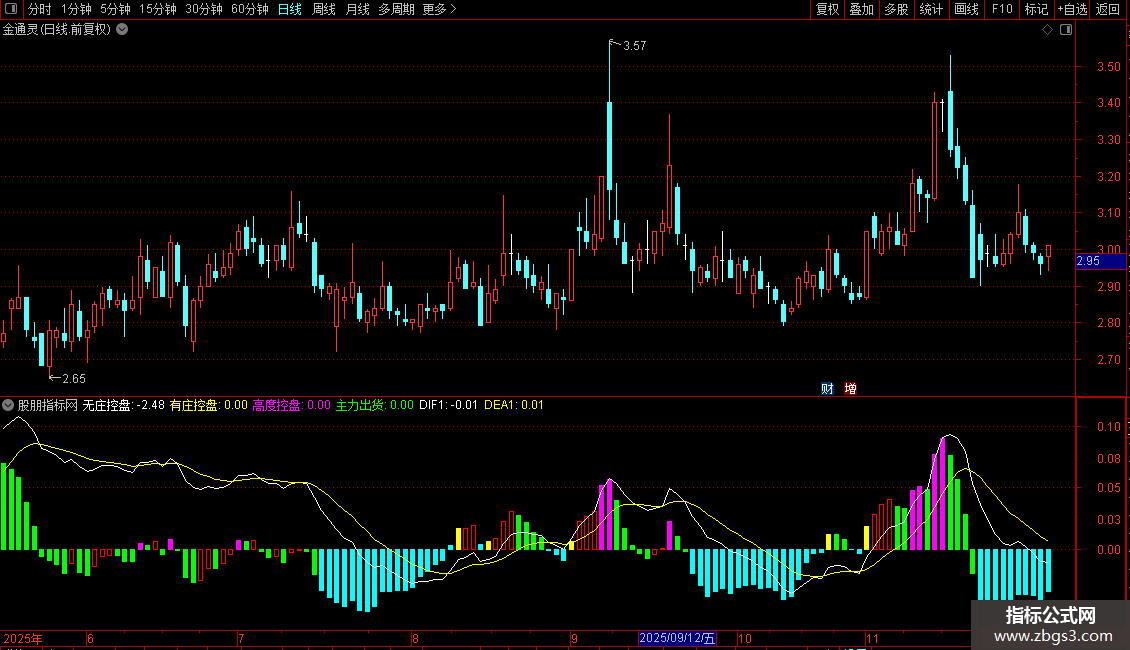
Task: Toggle the left sidebar panel icon
Action: 9,10
